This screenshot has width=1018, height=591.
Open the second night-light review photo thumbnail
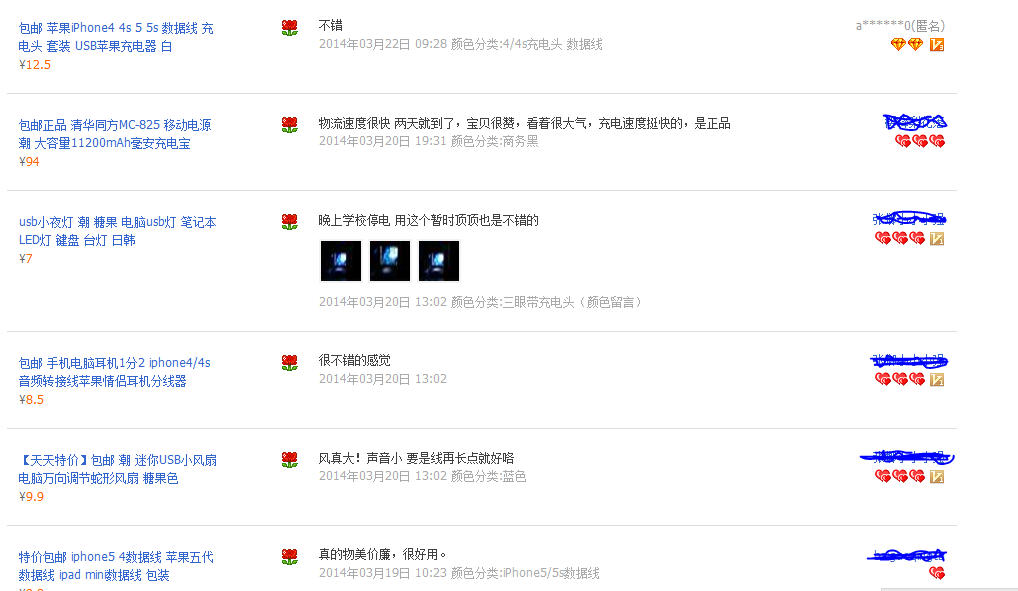coord(390,261)
